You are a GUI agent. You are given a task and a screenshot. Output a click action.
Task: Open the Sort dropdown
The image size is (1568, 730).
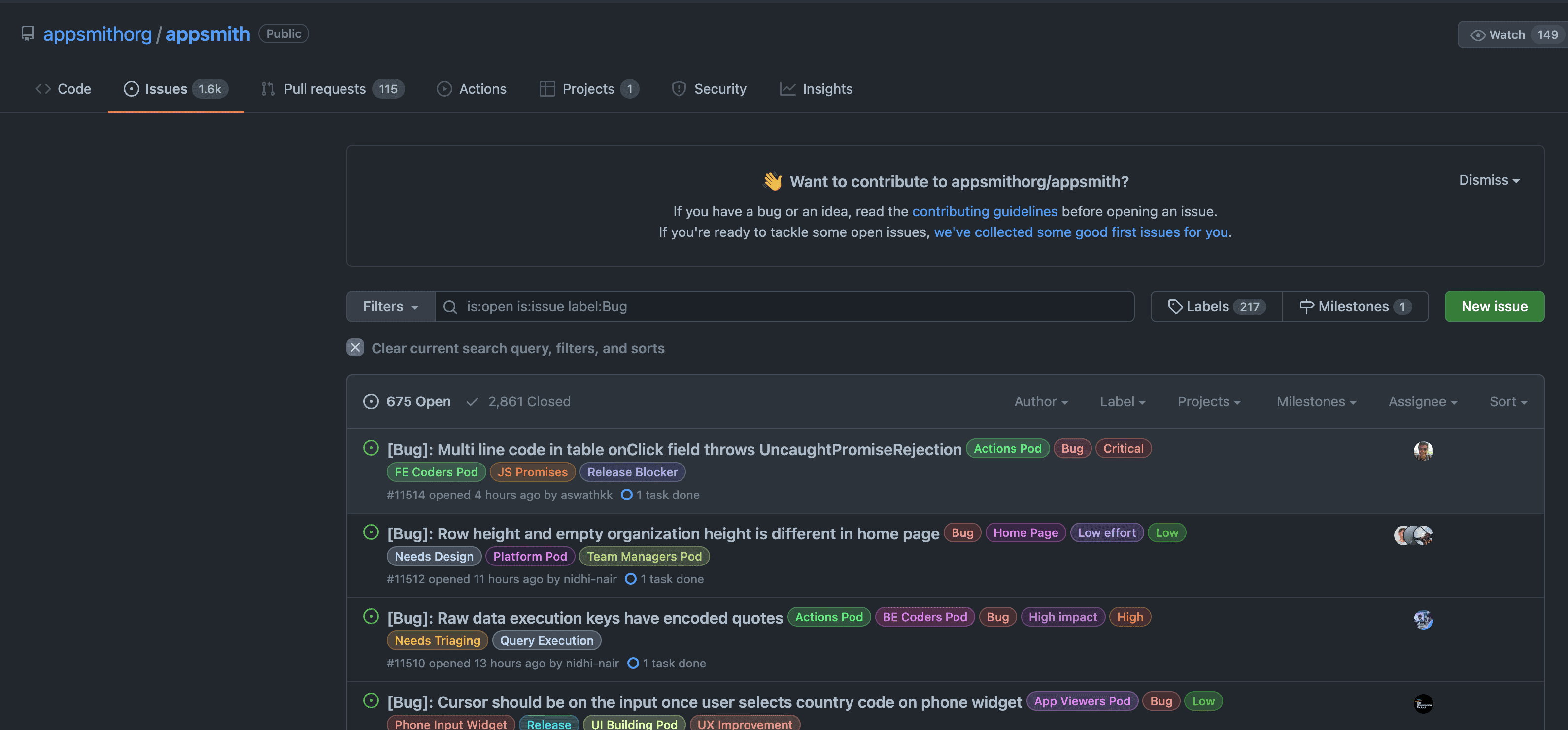[x=1508, y=401]
